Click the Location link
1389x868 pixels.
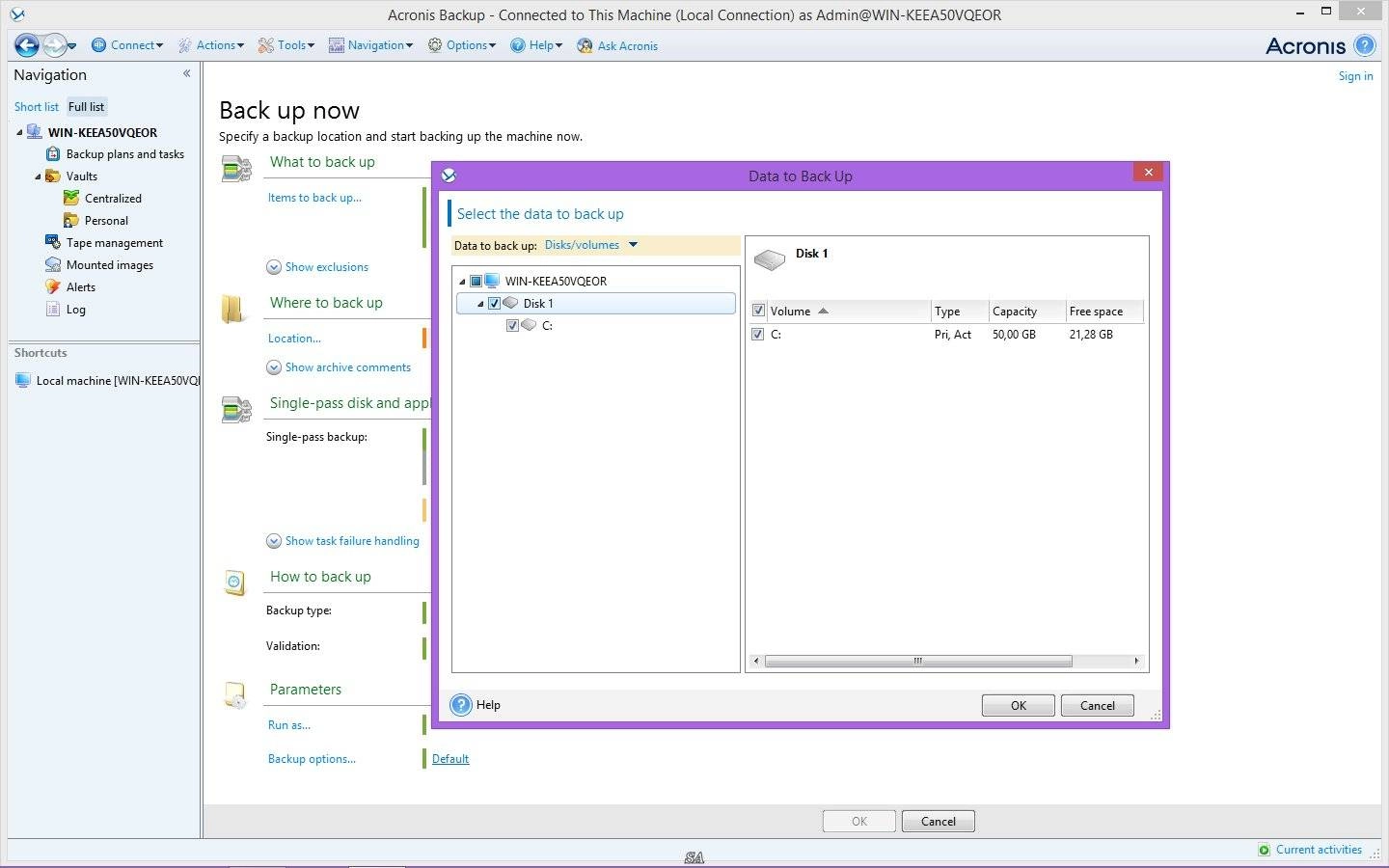click(294, 339)
